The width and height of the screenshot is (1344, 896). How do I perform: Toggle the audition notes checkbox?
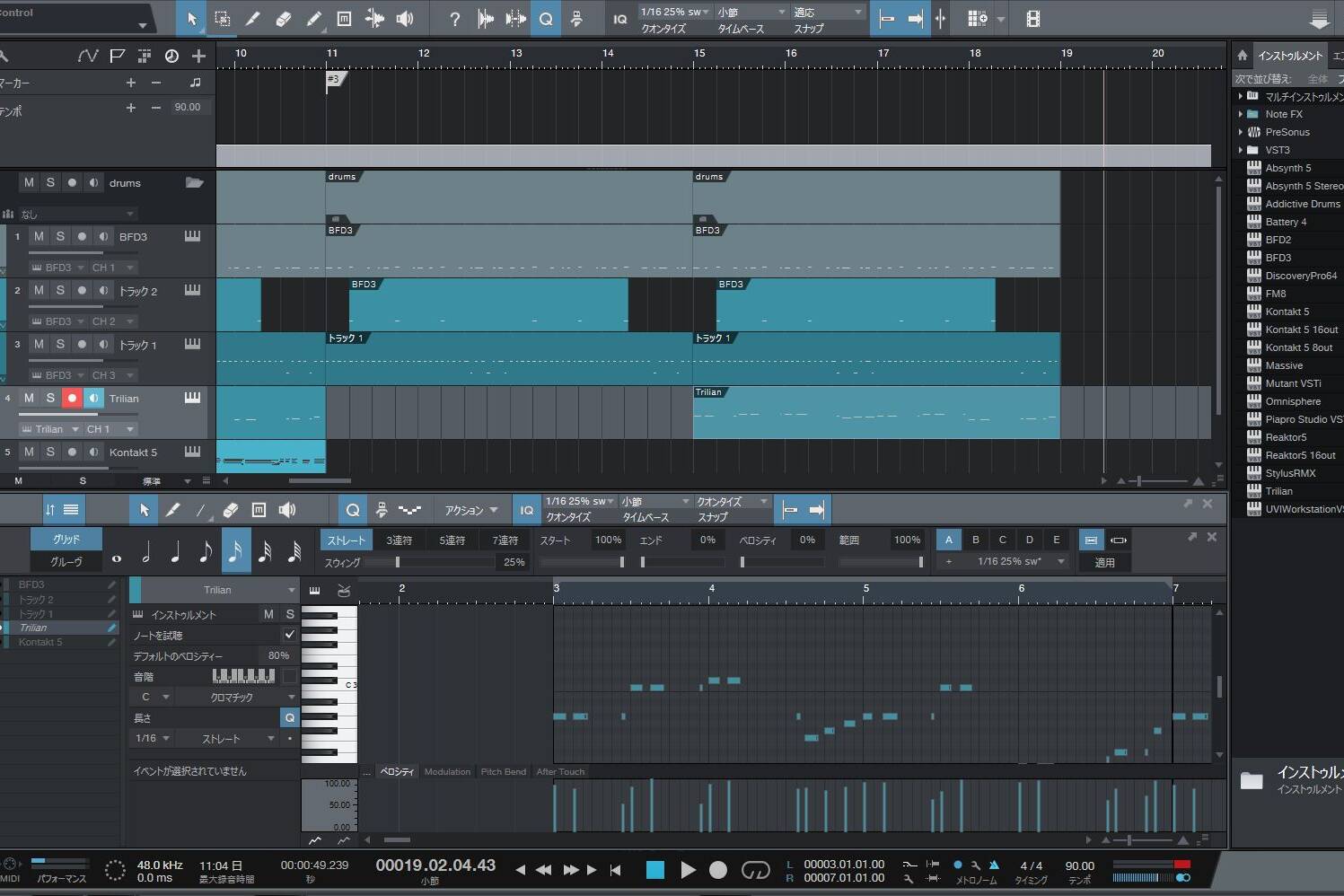point(289,635)
